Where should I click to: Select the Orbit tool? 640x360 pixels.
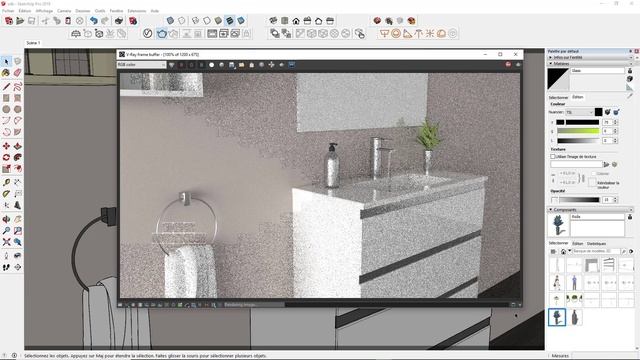[x=6, y=219]
